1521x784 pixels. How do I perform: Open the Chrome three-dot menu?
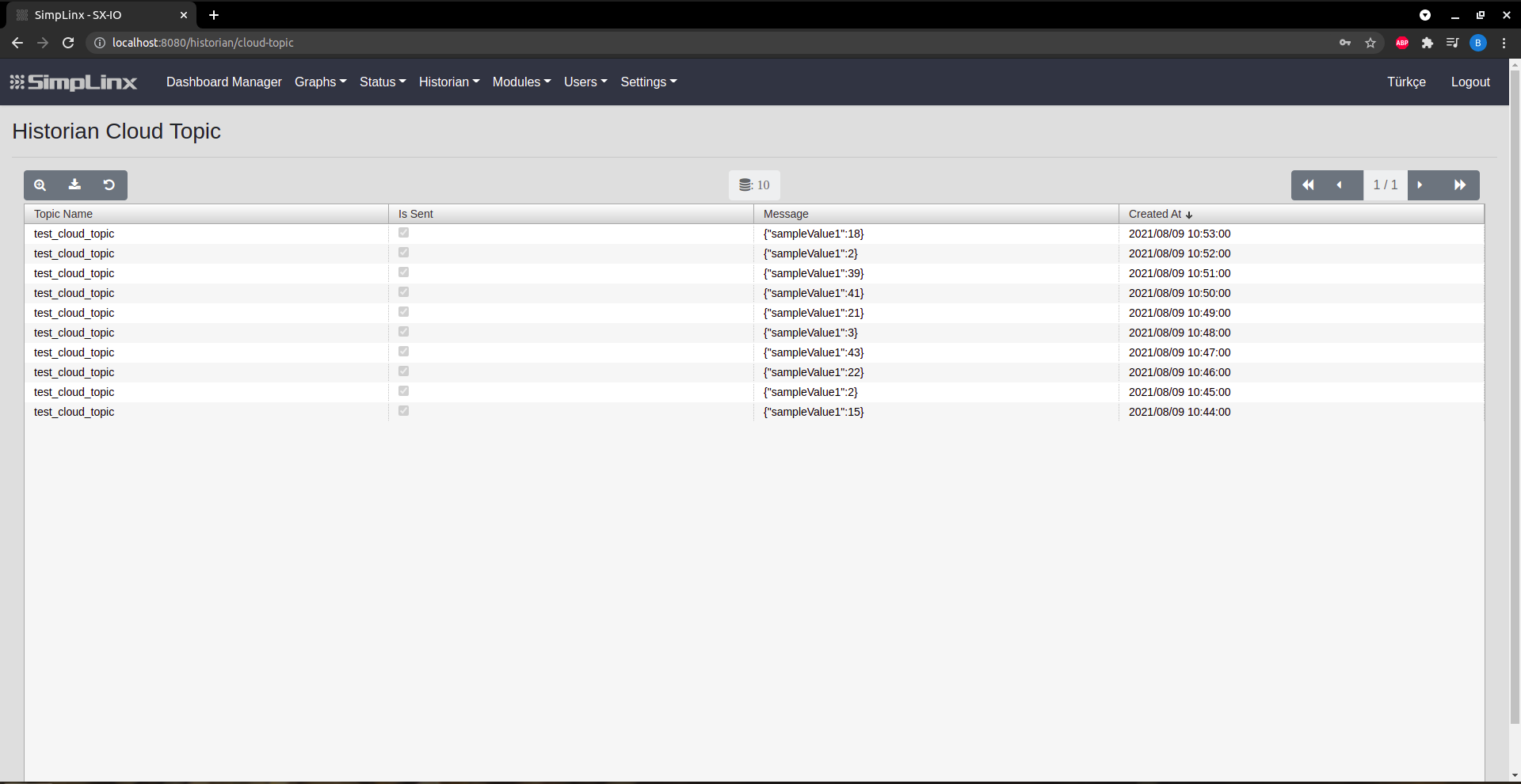(1504, 43)
